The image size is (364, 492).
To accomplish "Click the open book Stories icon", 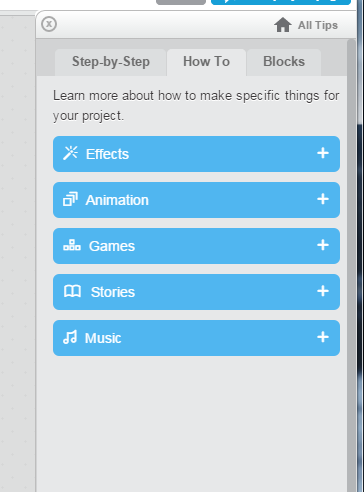I will (72, 291).
